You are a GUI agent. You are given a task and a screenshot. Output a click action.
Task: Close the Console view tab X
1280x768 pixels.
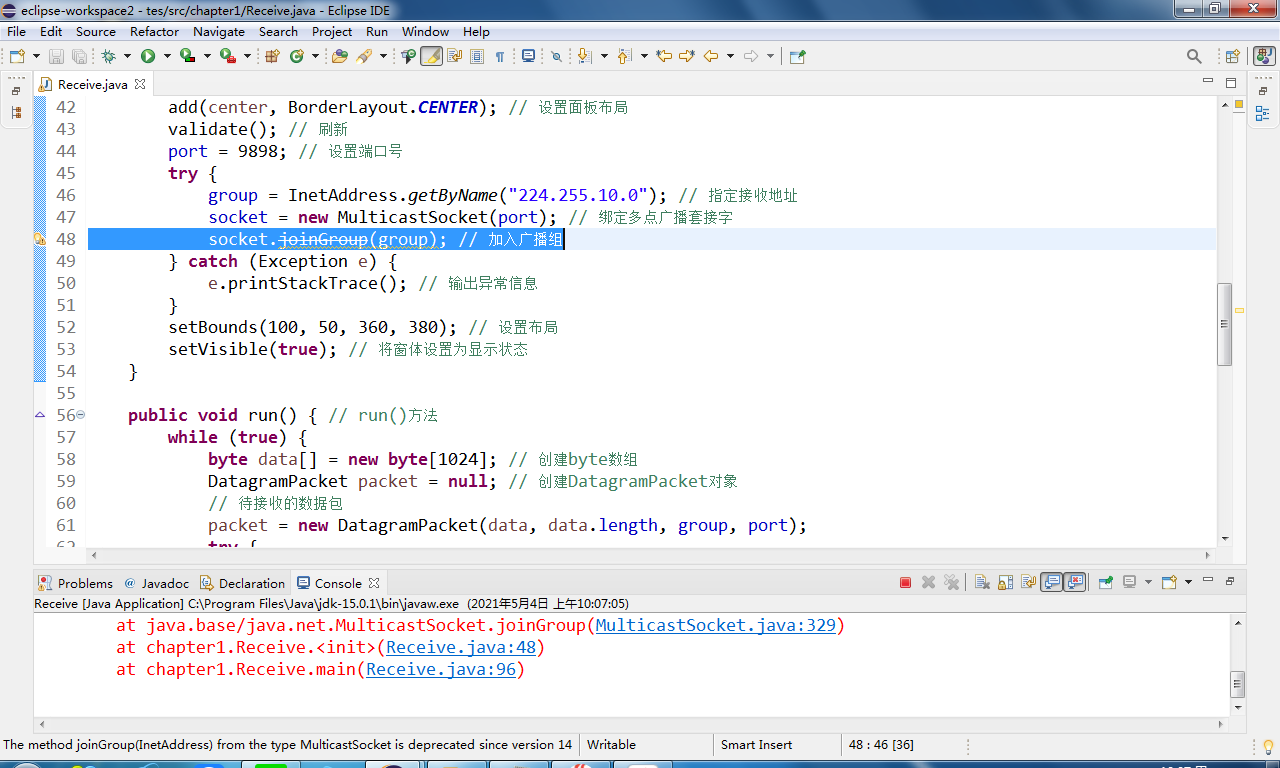click(374, 583)
